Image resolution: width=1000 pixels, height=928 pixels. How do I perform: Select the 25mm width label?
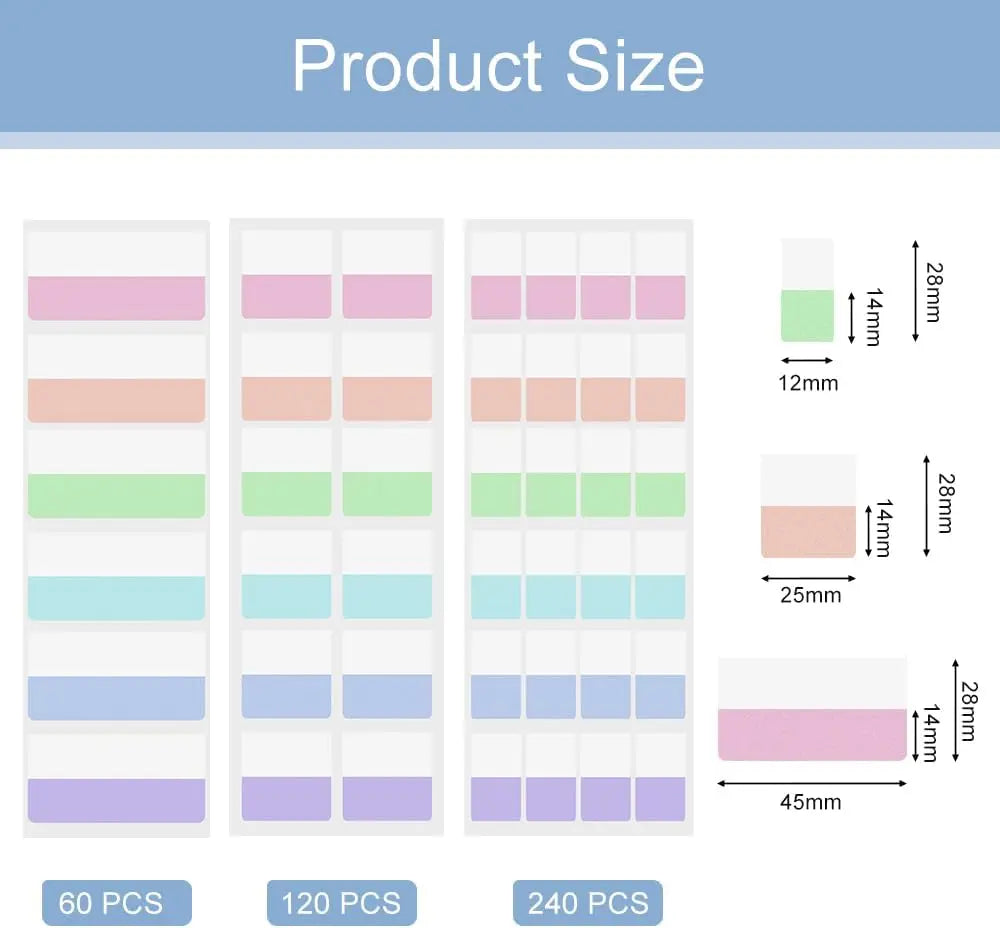810,596
